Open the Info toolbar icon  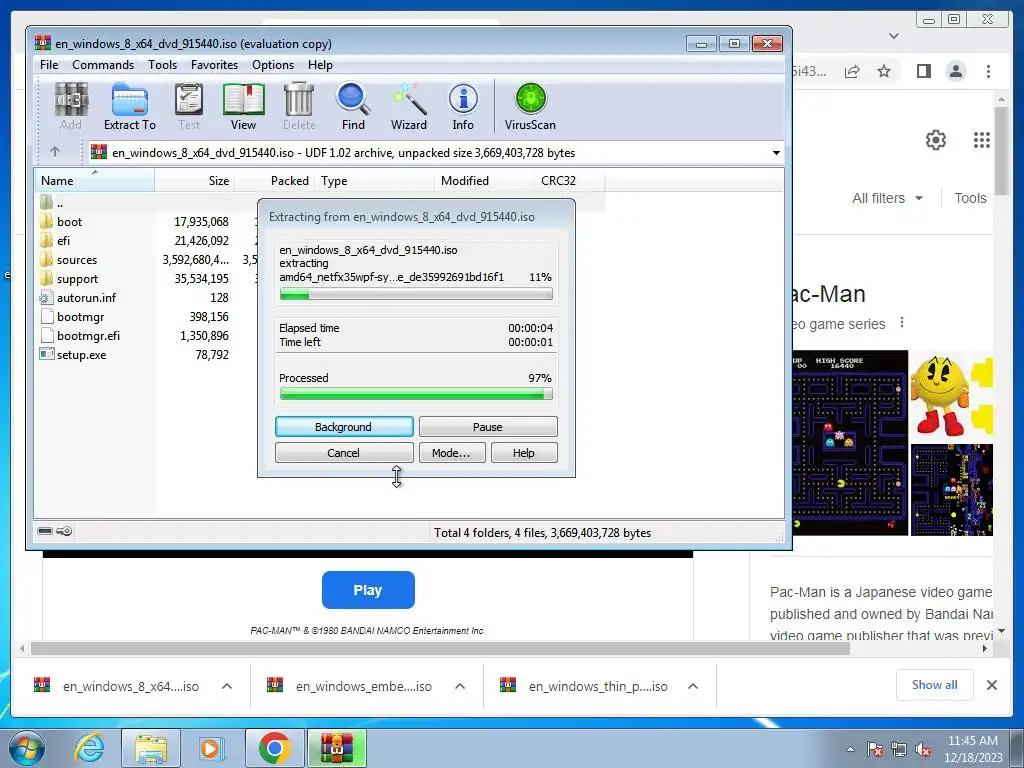pos(463,106)
